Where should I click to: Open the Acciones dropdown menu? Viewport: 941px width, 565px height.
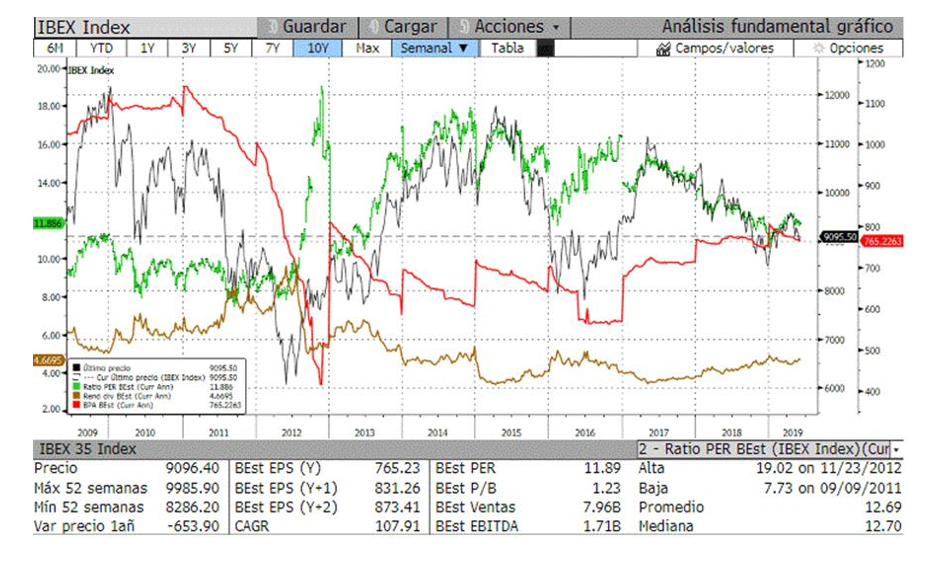(509, 27)
